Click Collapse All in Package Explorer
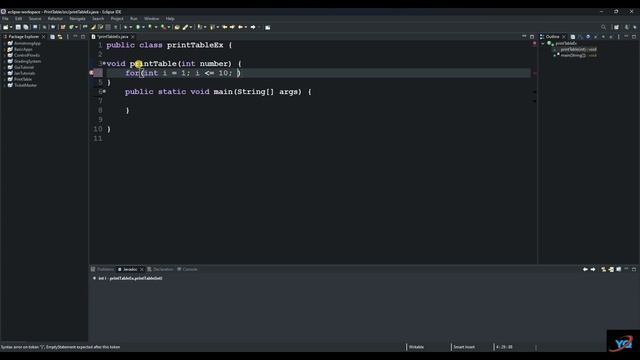 52,37
